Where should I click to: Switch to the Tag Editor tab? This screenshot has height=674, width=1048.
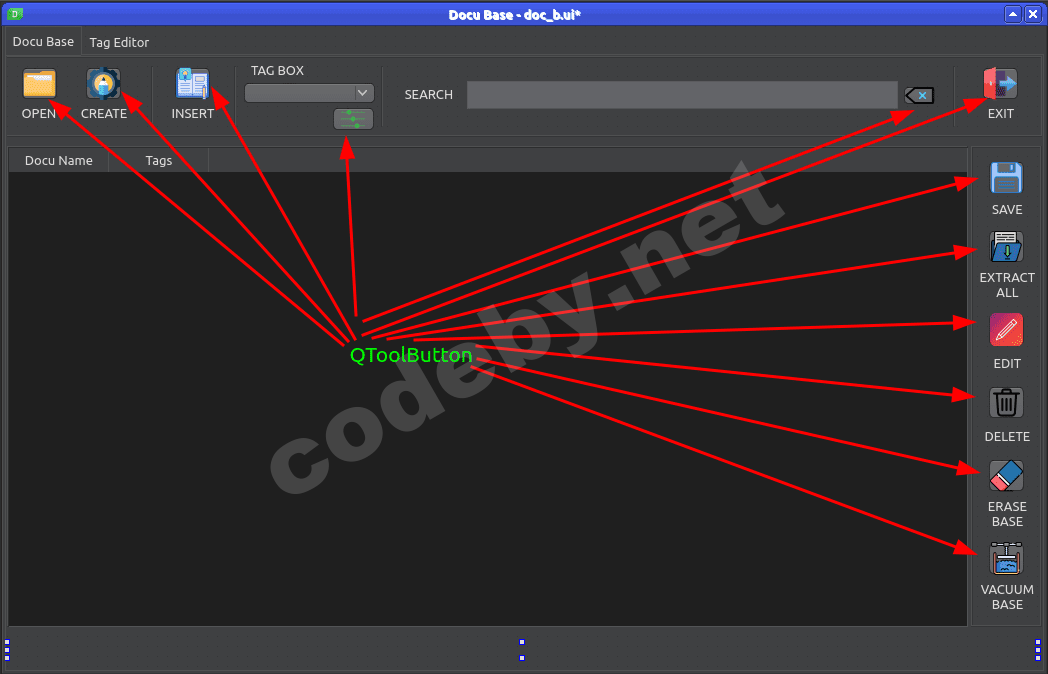[x=119, y=42]
